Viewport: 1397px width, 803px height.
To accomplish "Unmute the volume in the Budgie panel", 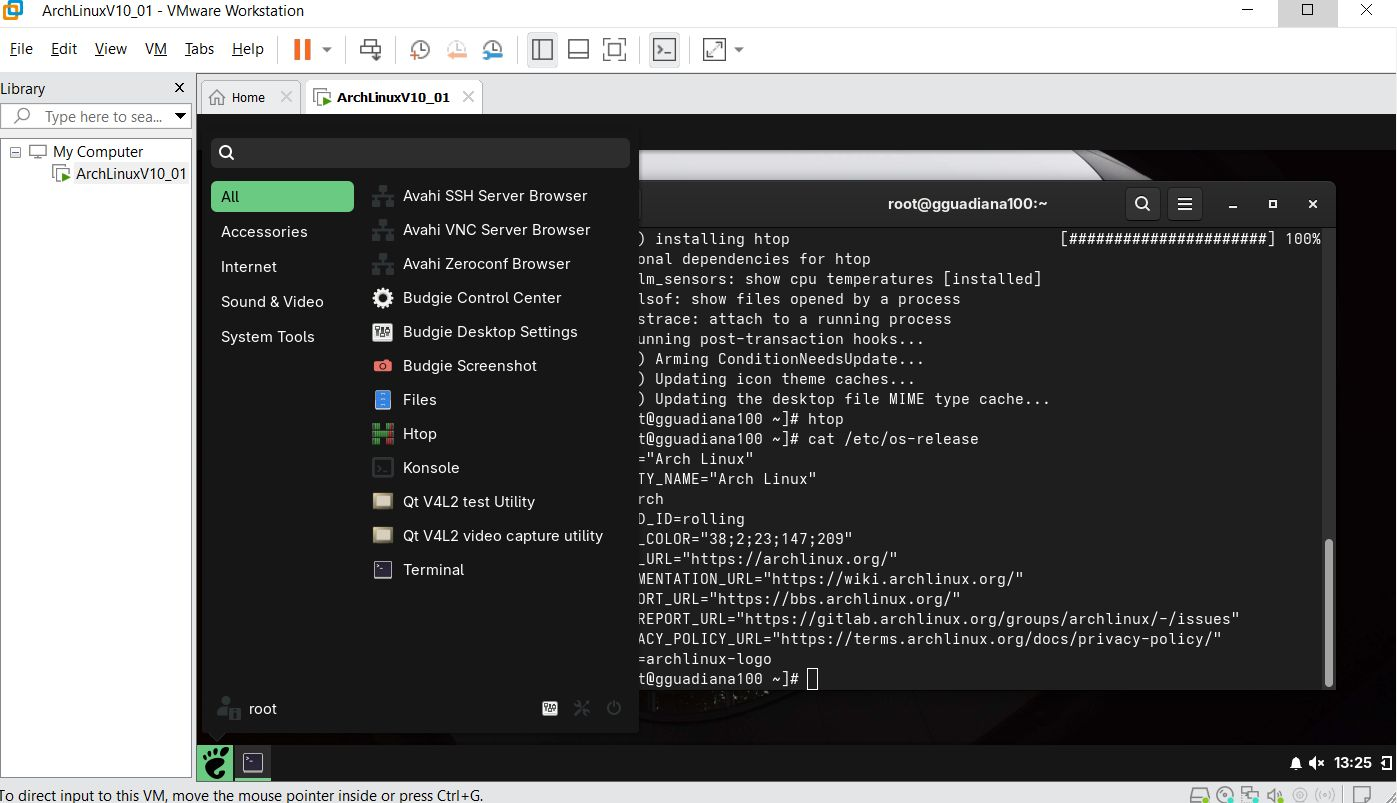I will tap(1316, 764).
